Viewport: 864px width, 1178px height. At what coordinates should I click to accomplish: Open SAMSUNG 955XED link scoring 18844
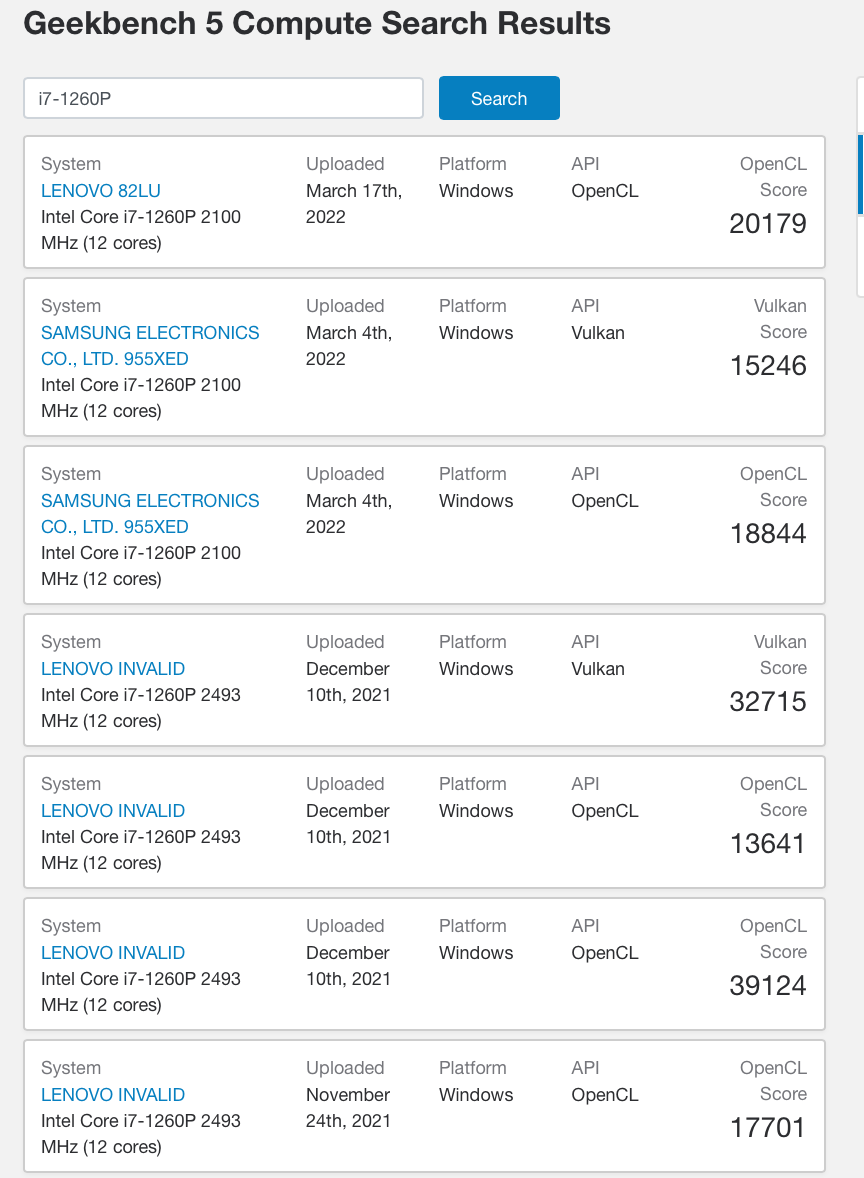(x=150, y=513)
